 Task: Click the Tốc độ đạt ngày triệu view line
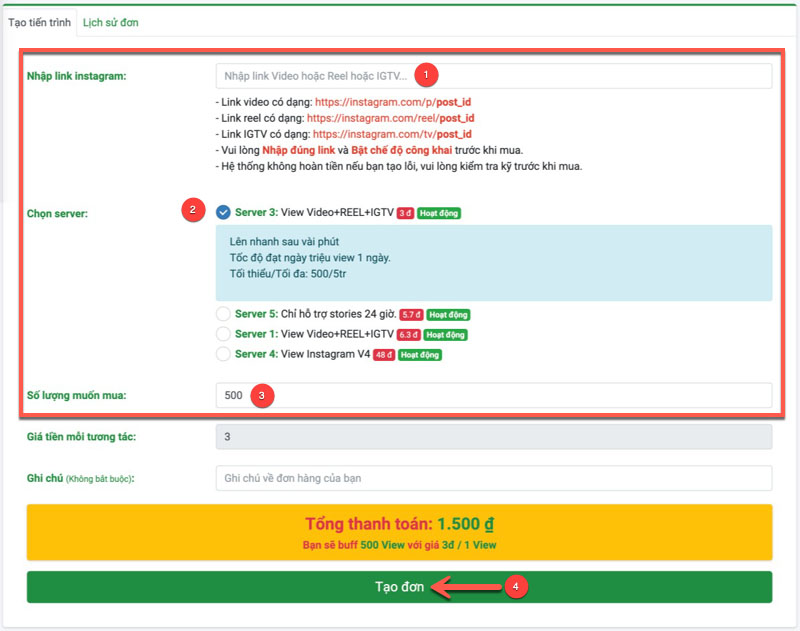(x=310, y=258)
